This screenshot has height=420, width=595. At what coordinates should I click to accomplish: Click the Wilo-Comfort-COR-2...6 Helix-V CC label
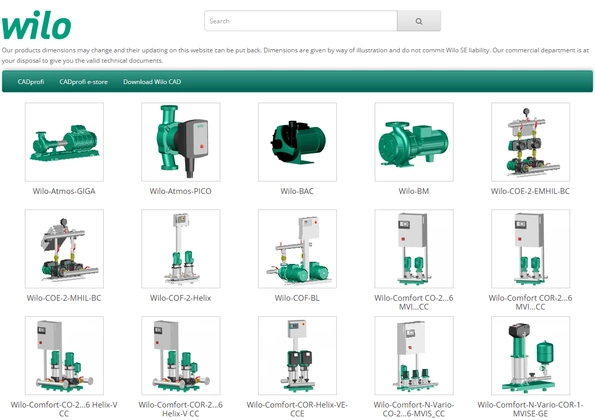tap(181, 409)
